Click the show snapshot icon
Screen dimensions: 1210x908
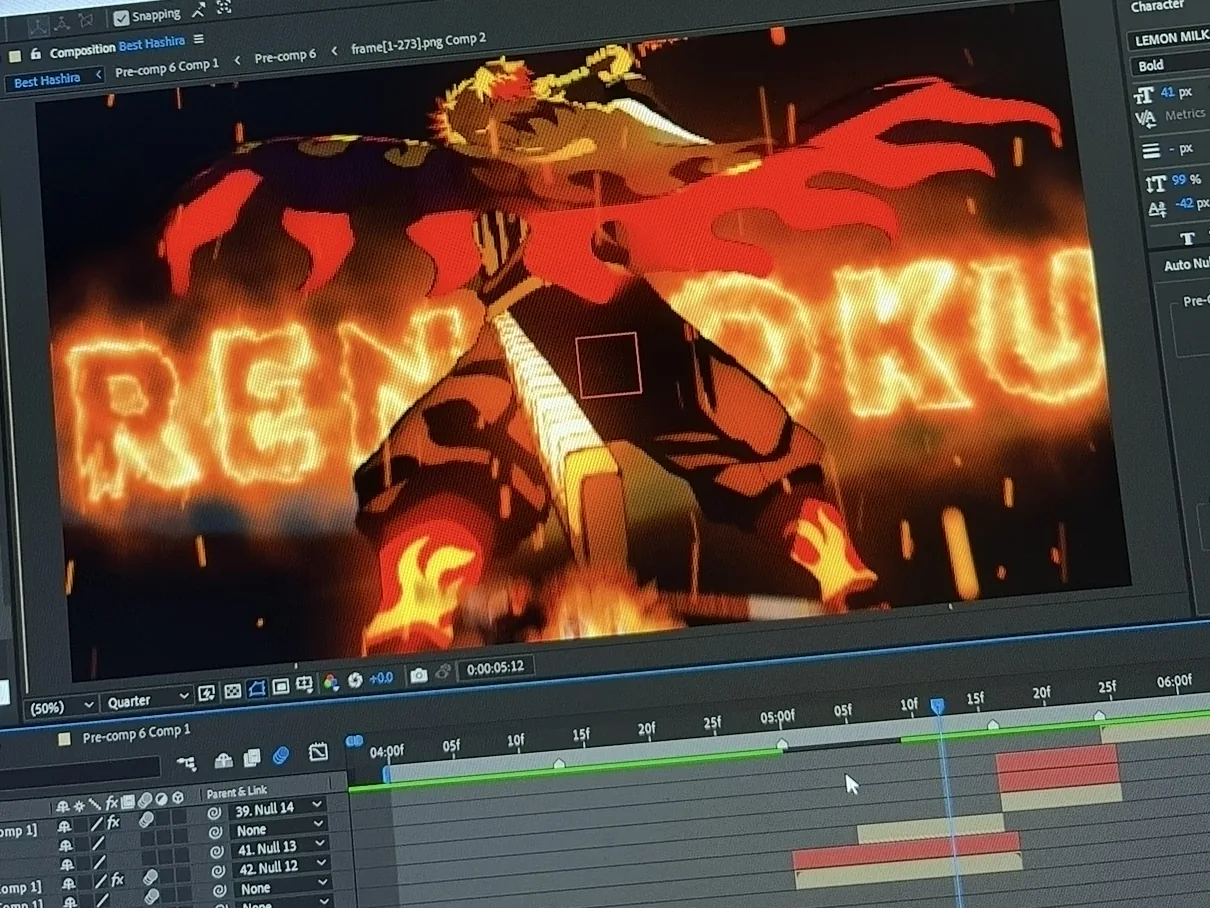click(443, 672)
